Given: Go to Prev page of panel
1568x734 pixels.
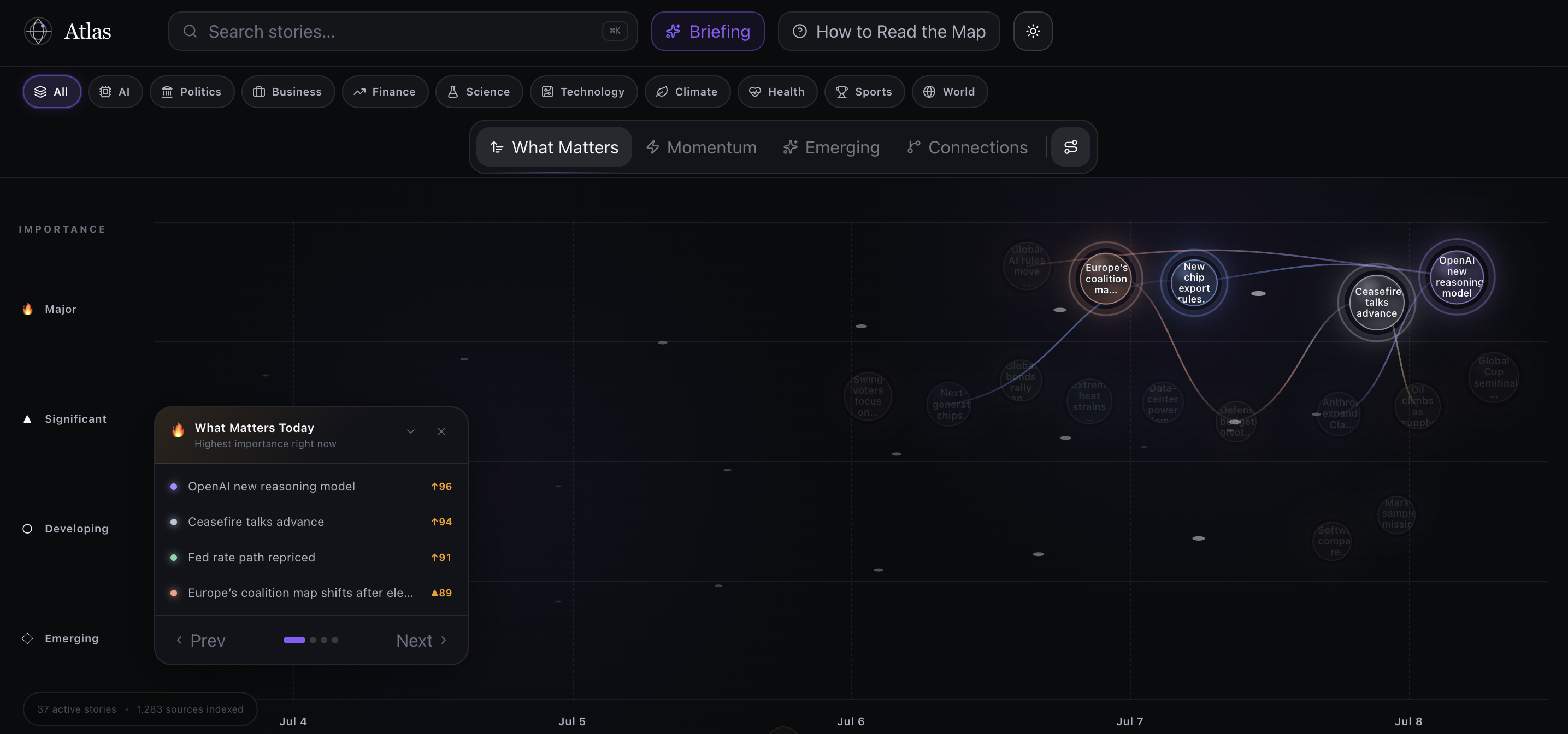Looking at the screenshot, I should pos(201,640).
